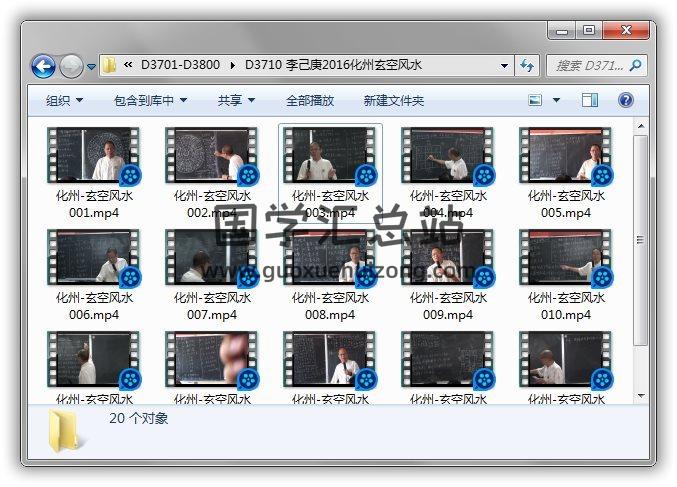This screenshot has height=487, width=677.
Task: Open the 包含到库中 menu
Action: [x=150, y=101]
